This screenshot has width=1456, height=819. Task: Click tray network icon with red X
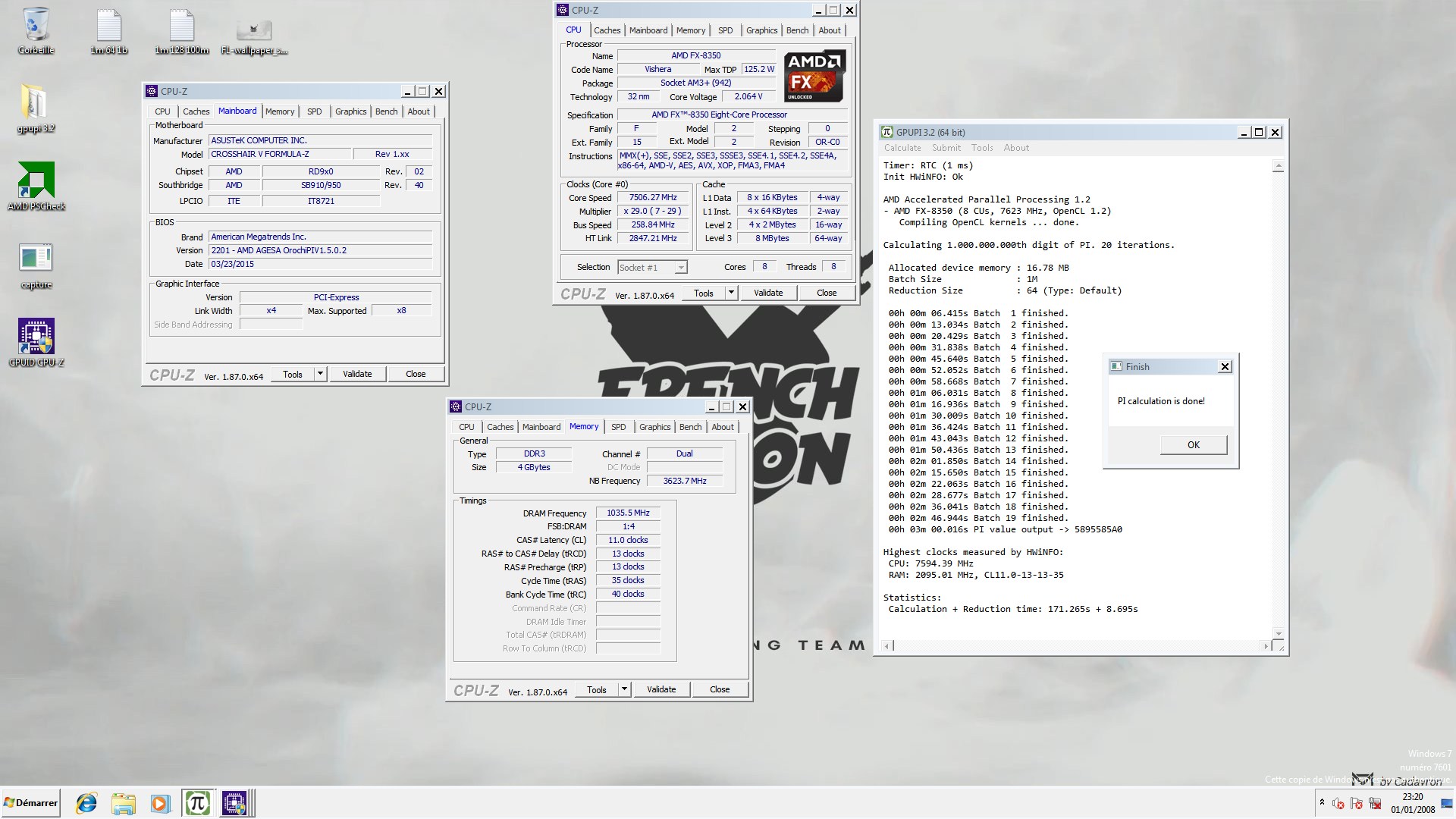(1375, 803)
